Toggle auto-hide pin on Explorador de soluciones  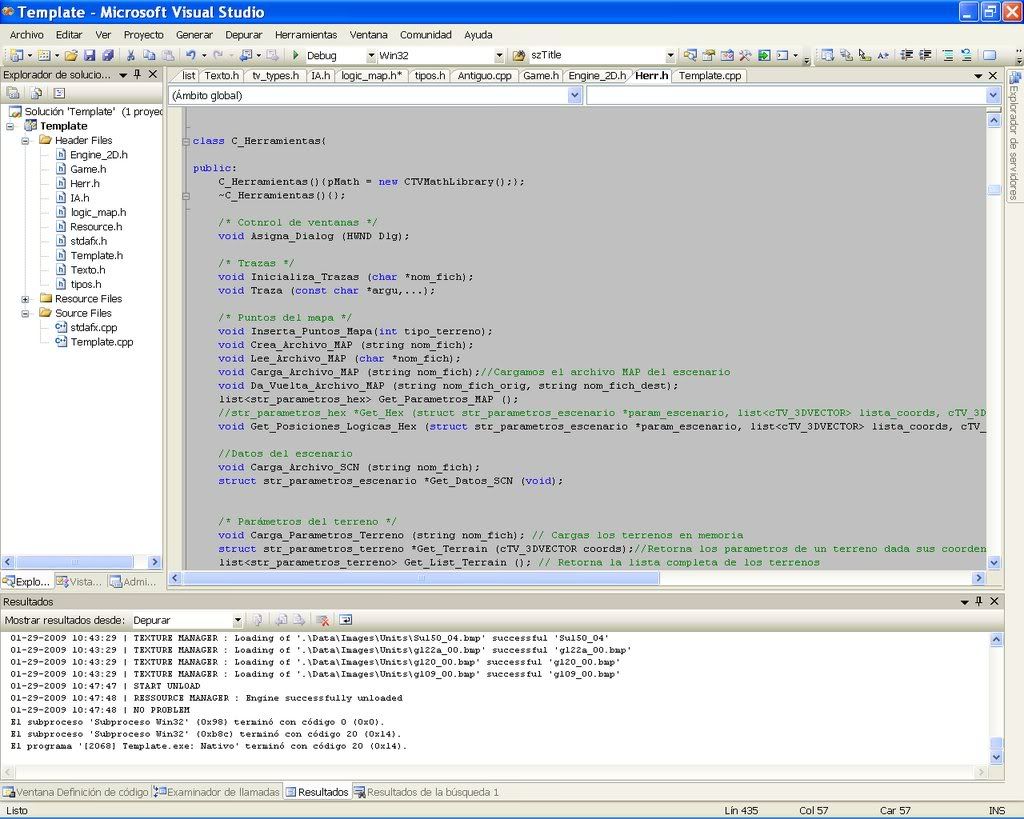pyautogui.click(x=137, y=74)
